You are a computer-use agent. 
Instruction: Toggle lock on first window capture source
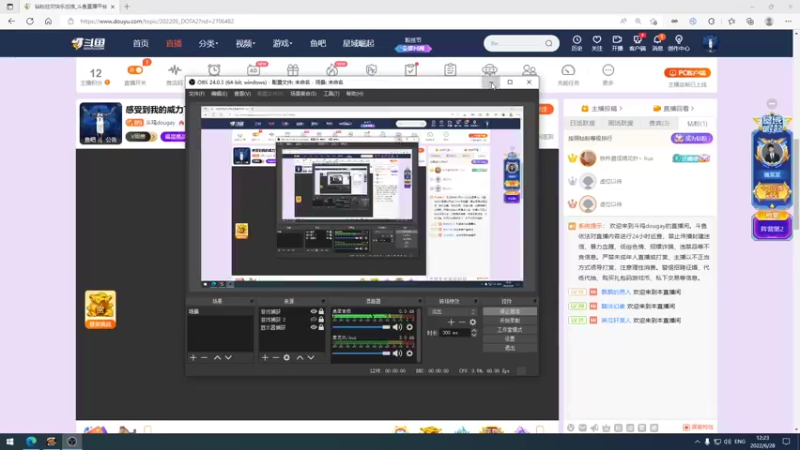[x=321, y=311]
